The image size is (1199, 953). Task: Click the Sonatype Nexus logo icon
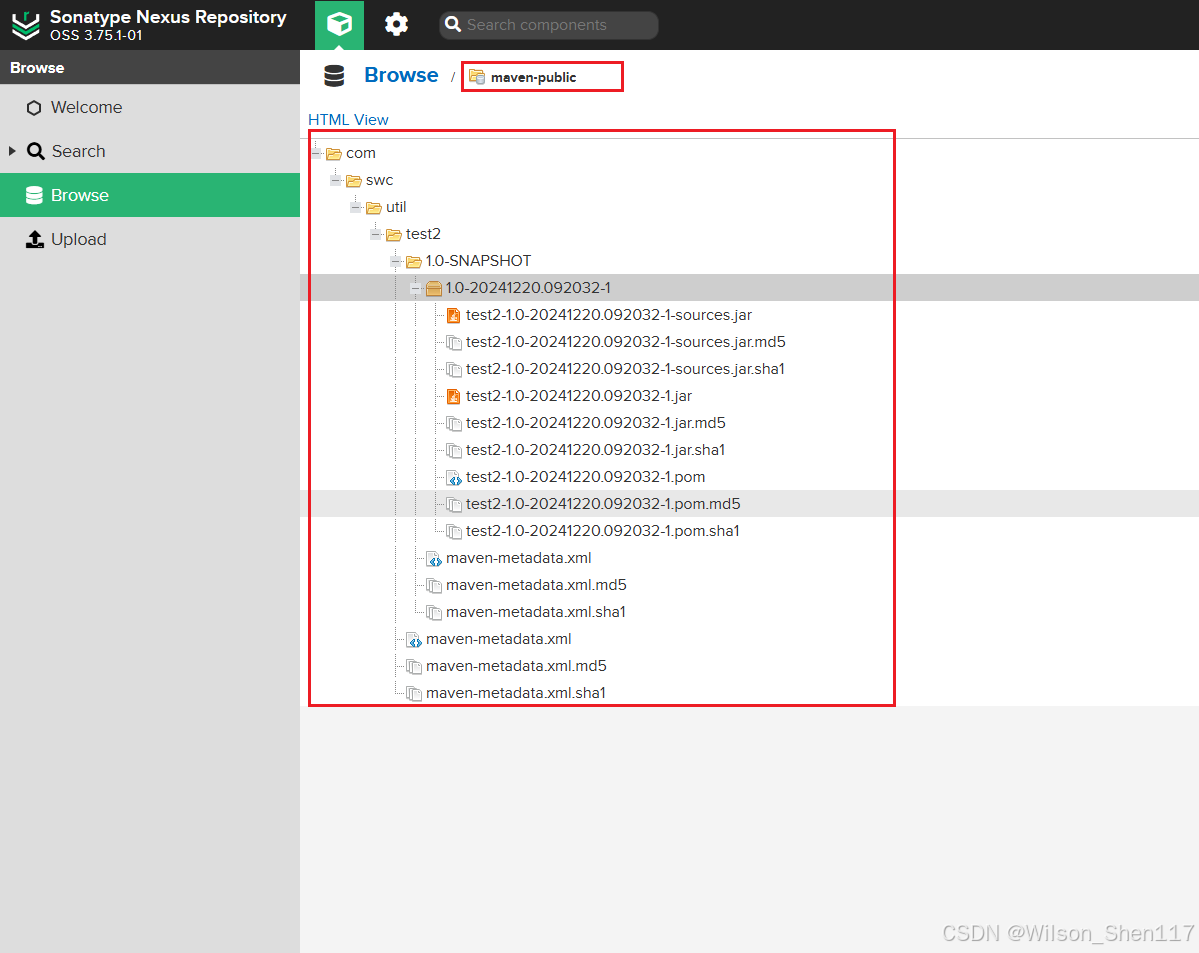(26, 25)
